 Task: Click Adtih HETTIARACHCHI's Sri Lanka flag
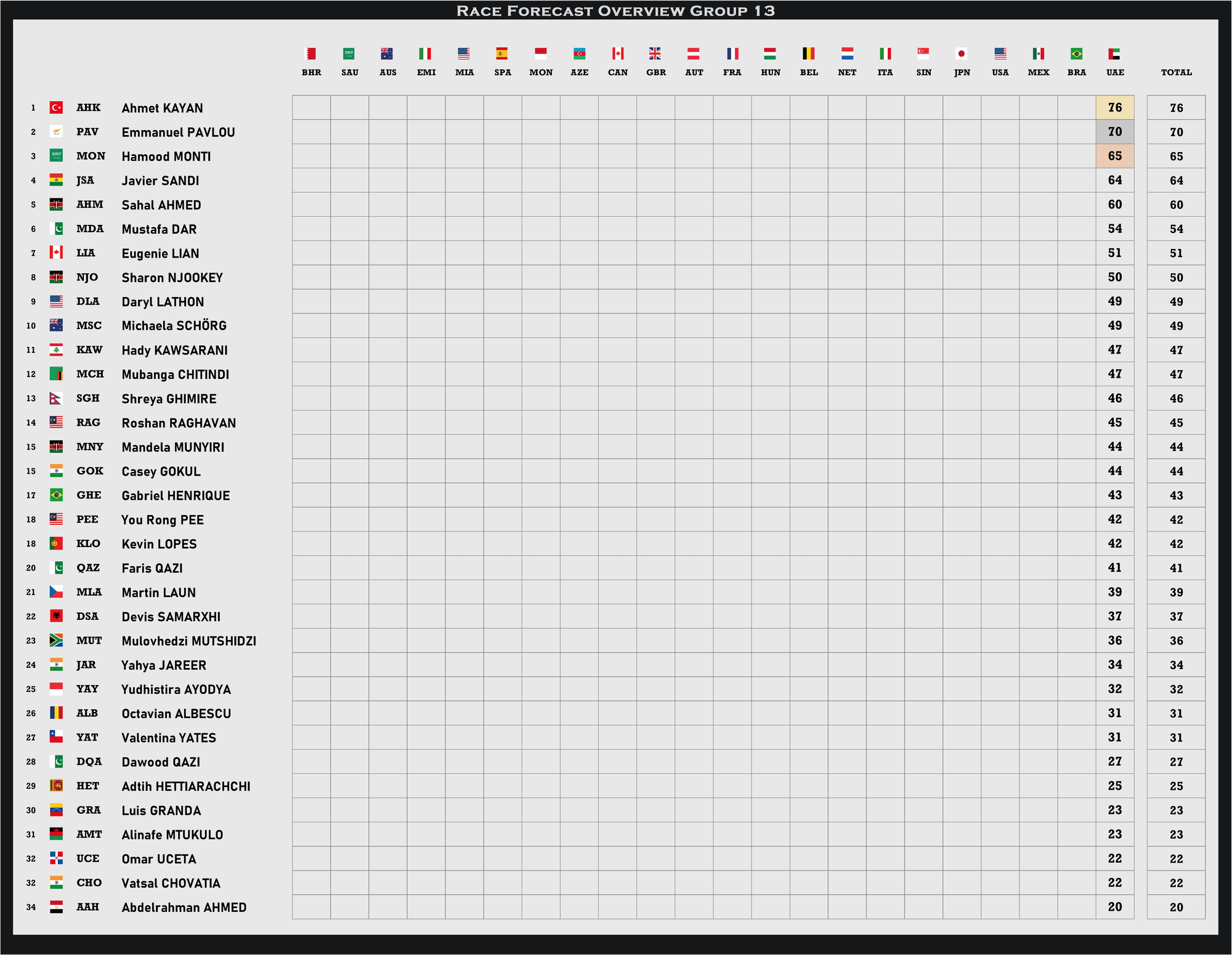pos(56,786)
